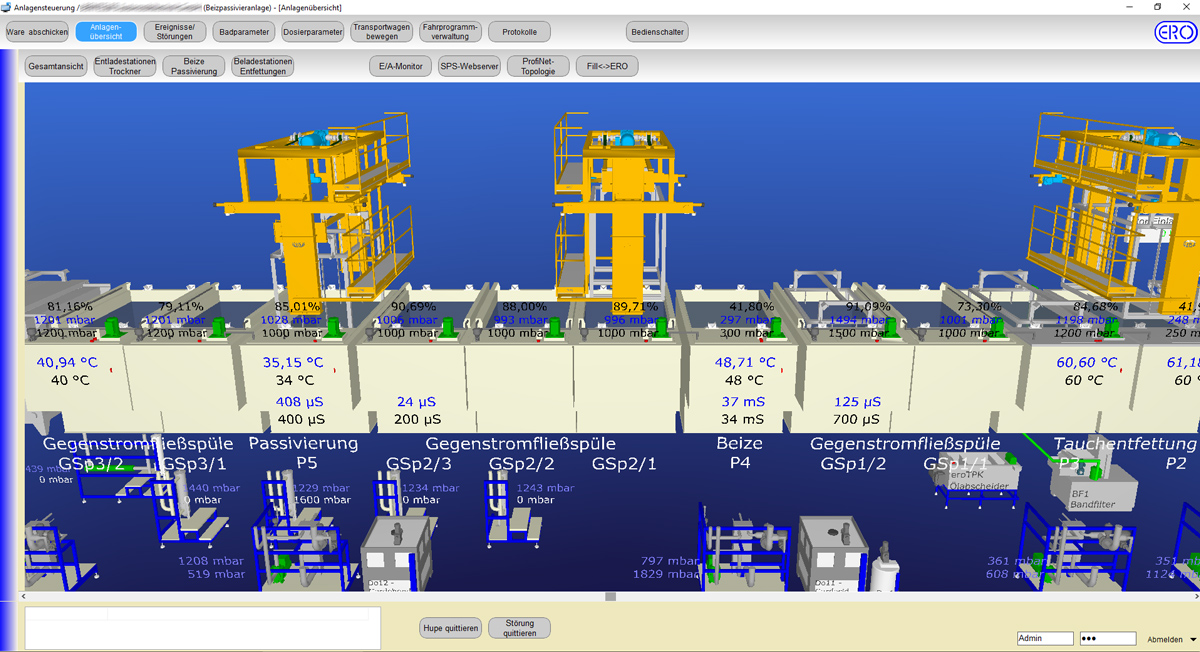Show the Gesamtansicht view

click(x=56, y=67)
